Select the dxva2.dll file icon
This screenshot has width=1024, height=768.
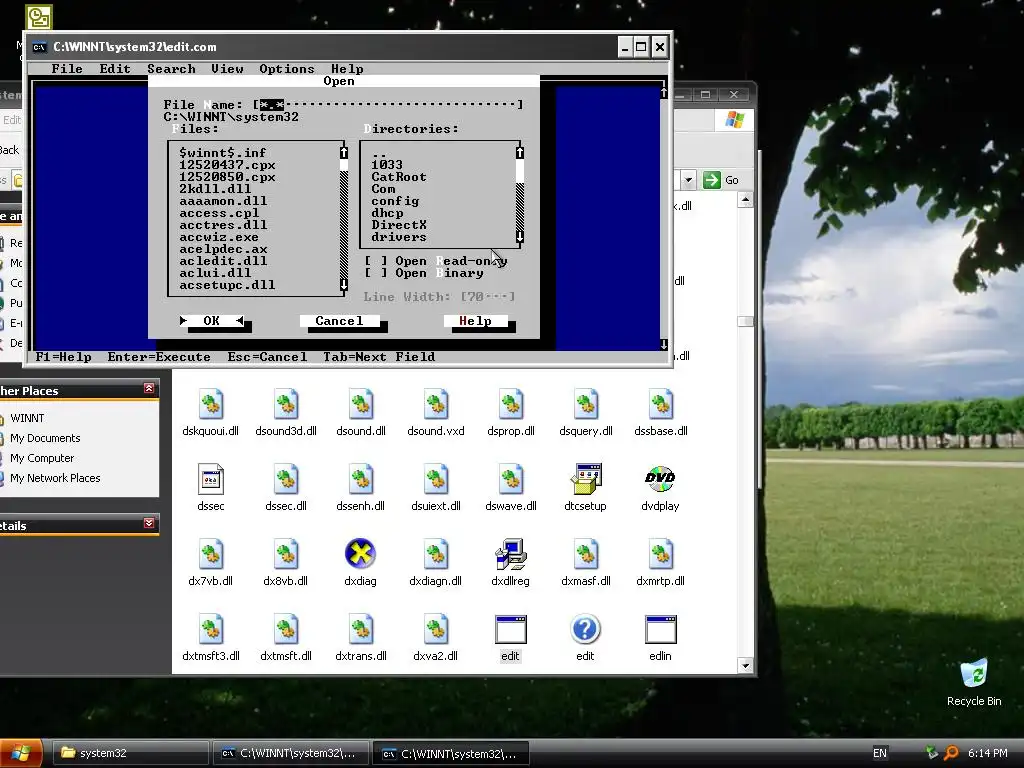pyautogui.click(x=436, y=630)
